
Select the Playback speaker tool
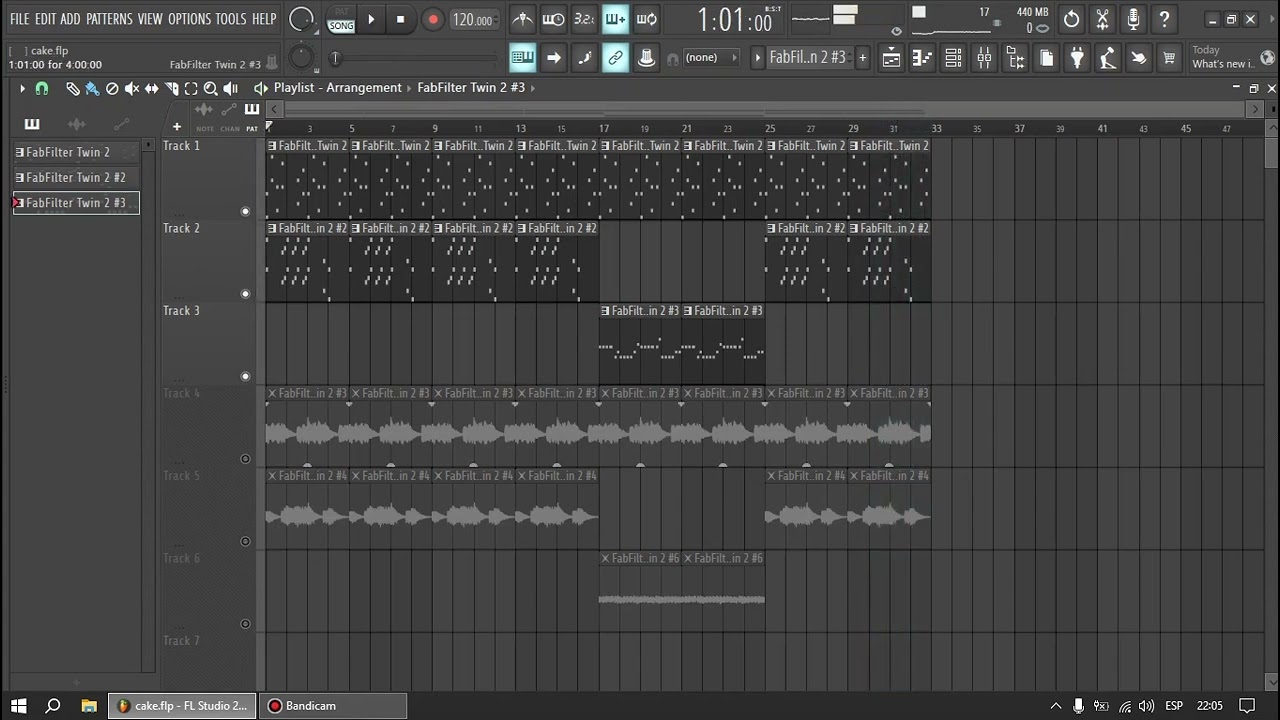(231, 88)
